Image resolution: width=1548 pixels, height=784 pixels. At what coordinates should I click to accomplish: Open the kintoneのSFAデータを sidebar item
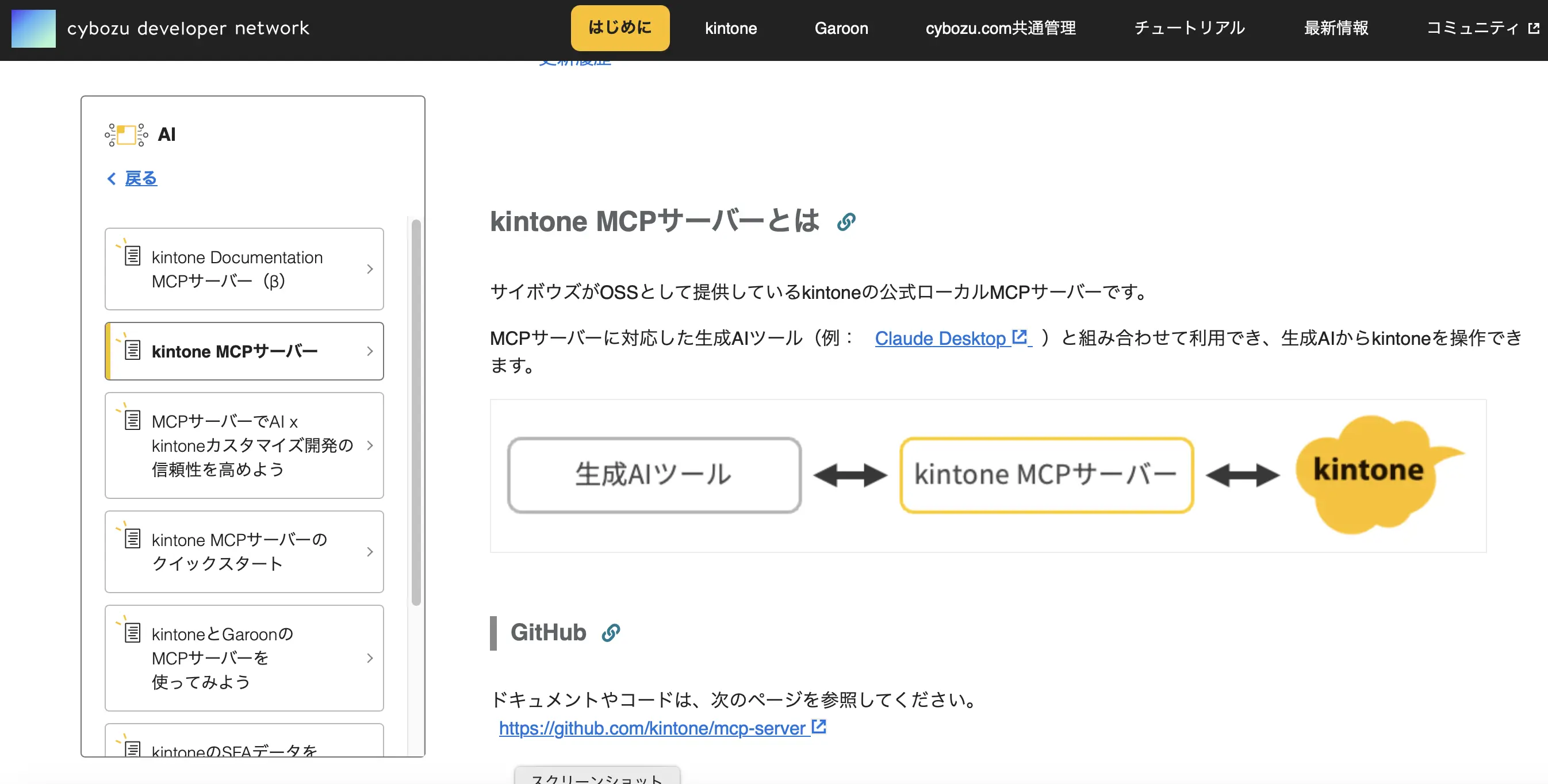pyautogui.click(x=244, y=740)
